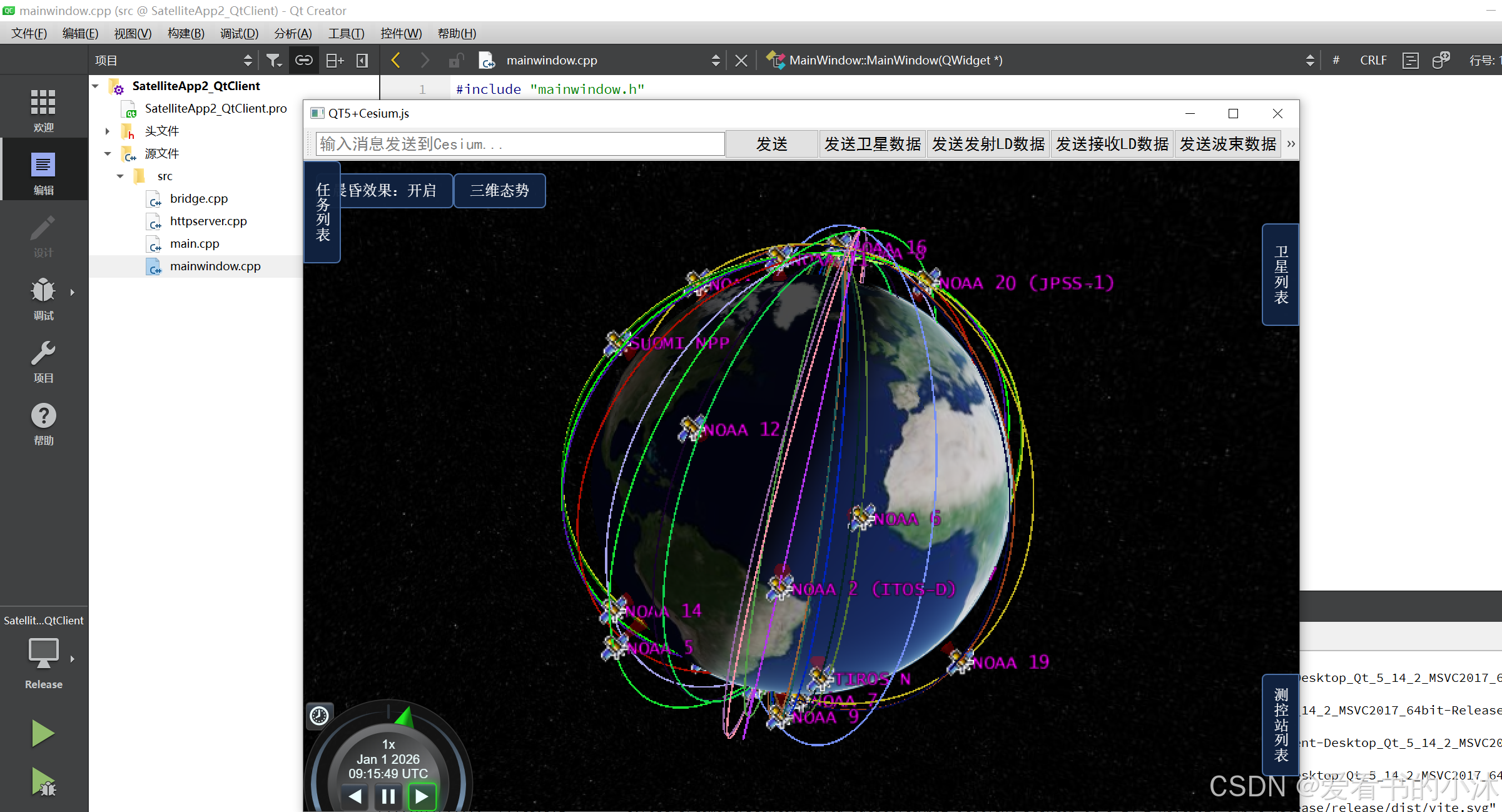The image size is (1502, 812).
Task: Toggle synchronize with editor link icon
Action: pyautogui.click(x=303, y=60)
